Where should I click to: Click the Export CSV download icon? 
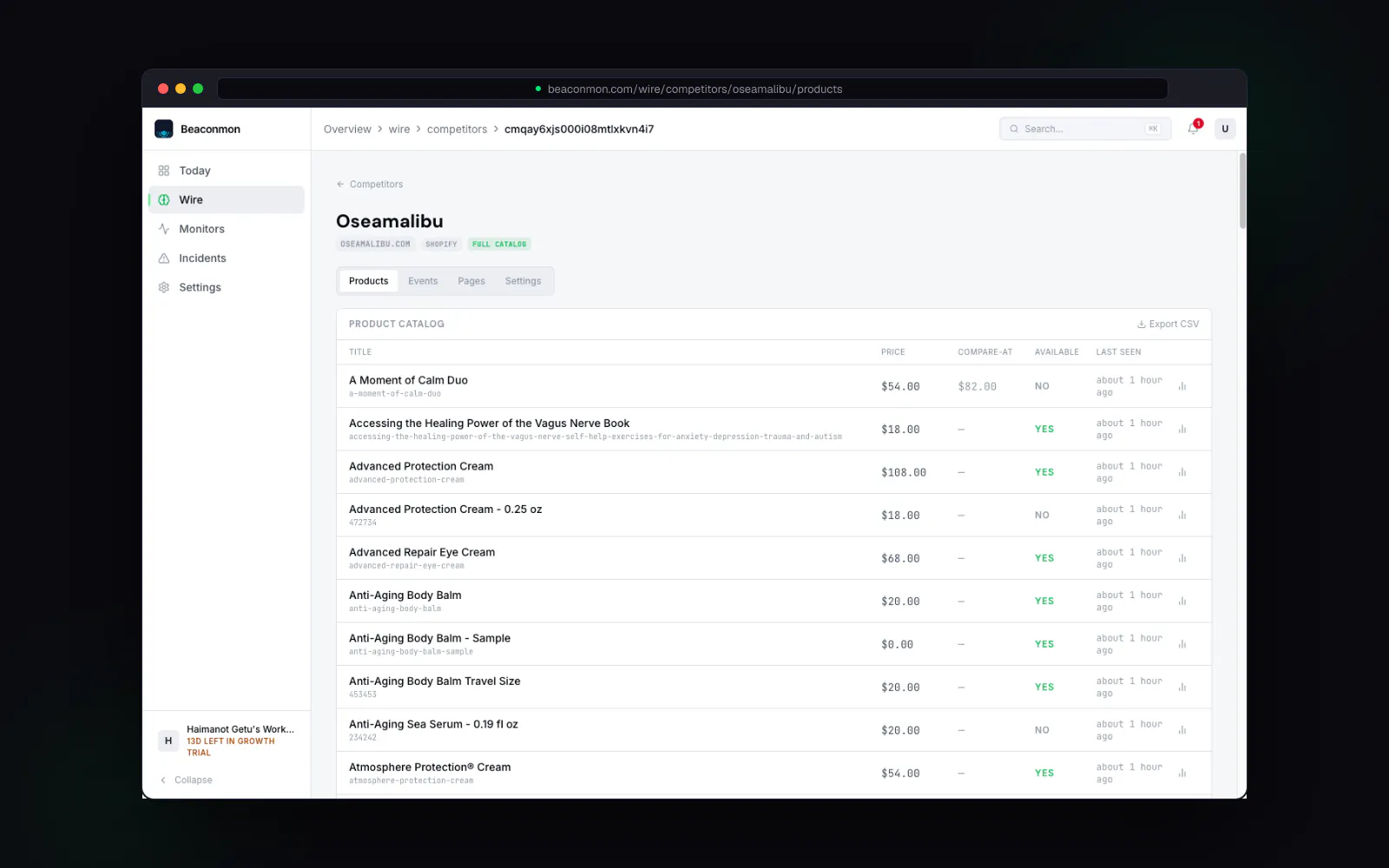click(x=1142, y=325)
